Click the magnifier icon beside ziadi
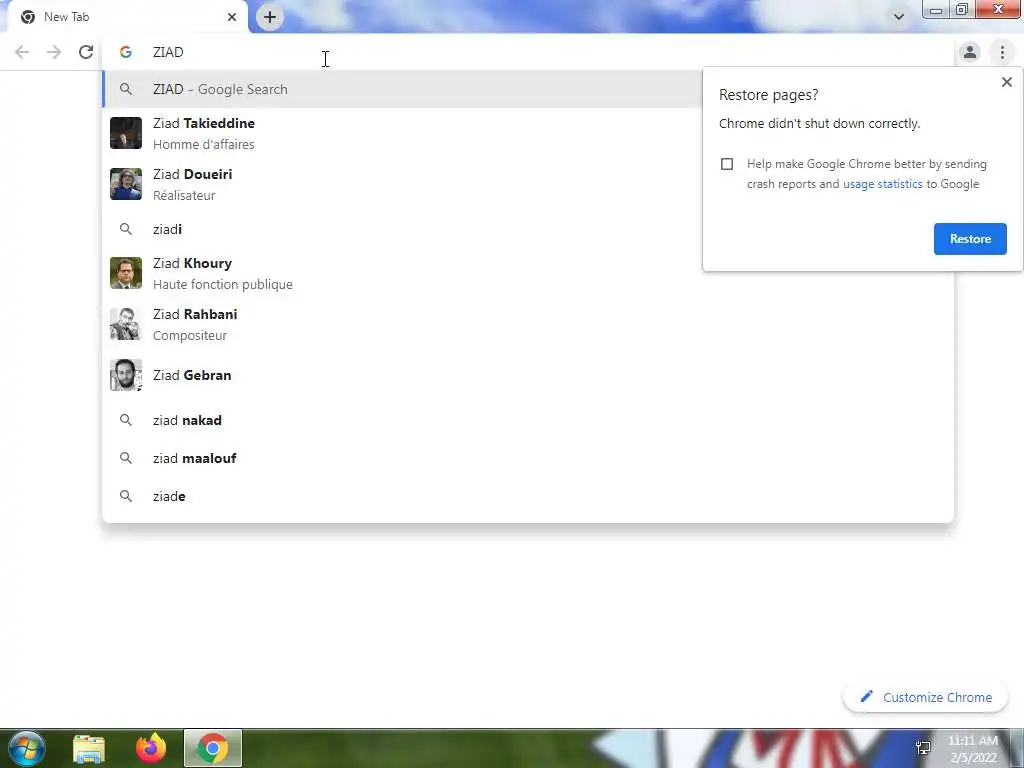 click(125, 229)
